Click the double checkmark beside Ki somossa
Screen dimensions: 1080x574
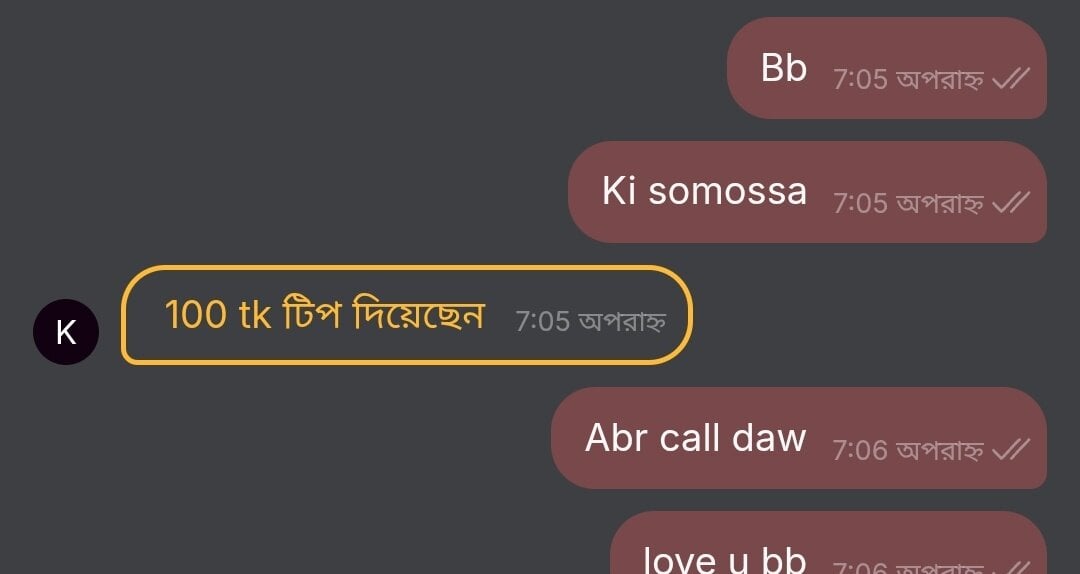(1011, 203)
